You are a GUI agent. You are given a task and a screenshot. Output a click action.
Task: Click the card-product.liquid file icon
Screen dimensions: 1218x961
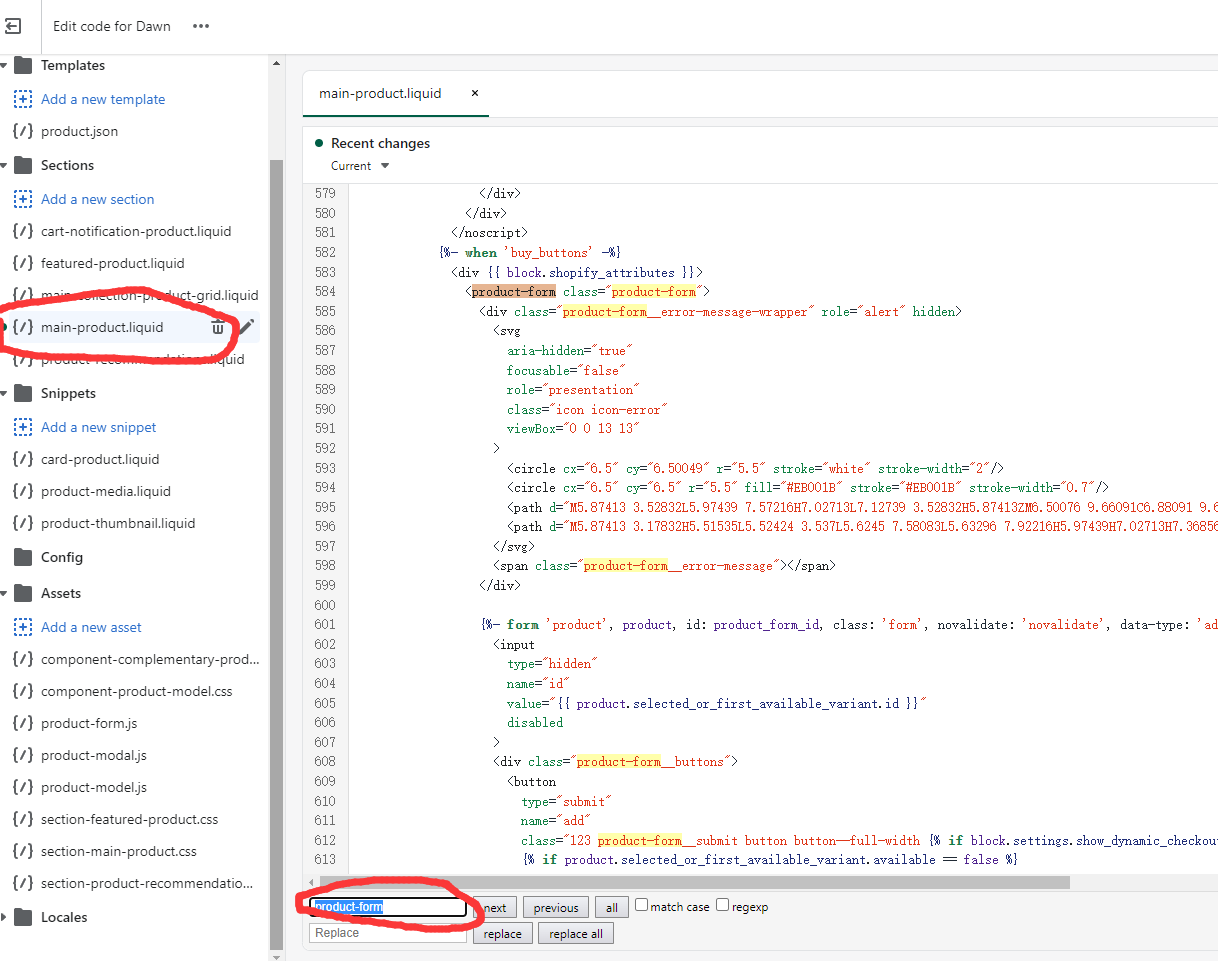pos(23,459)
